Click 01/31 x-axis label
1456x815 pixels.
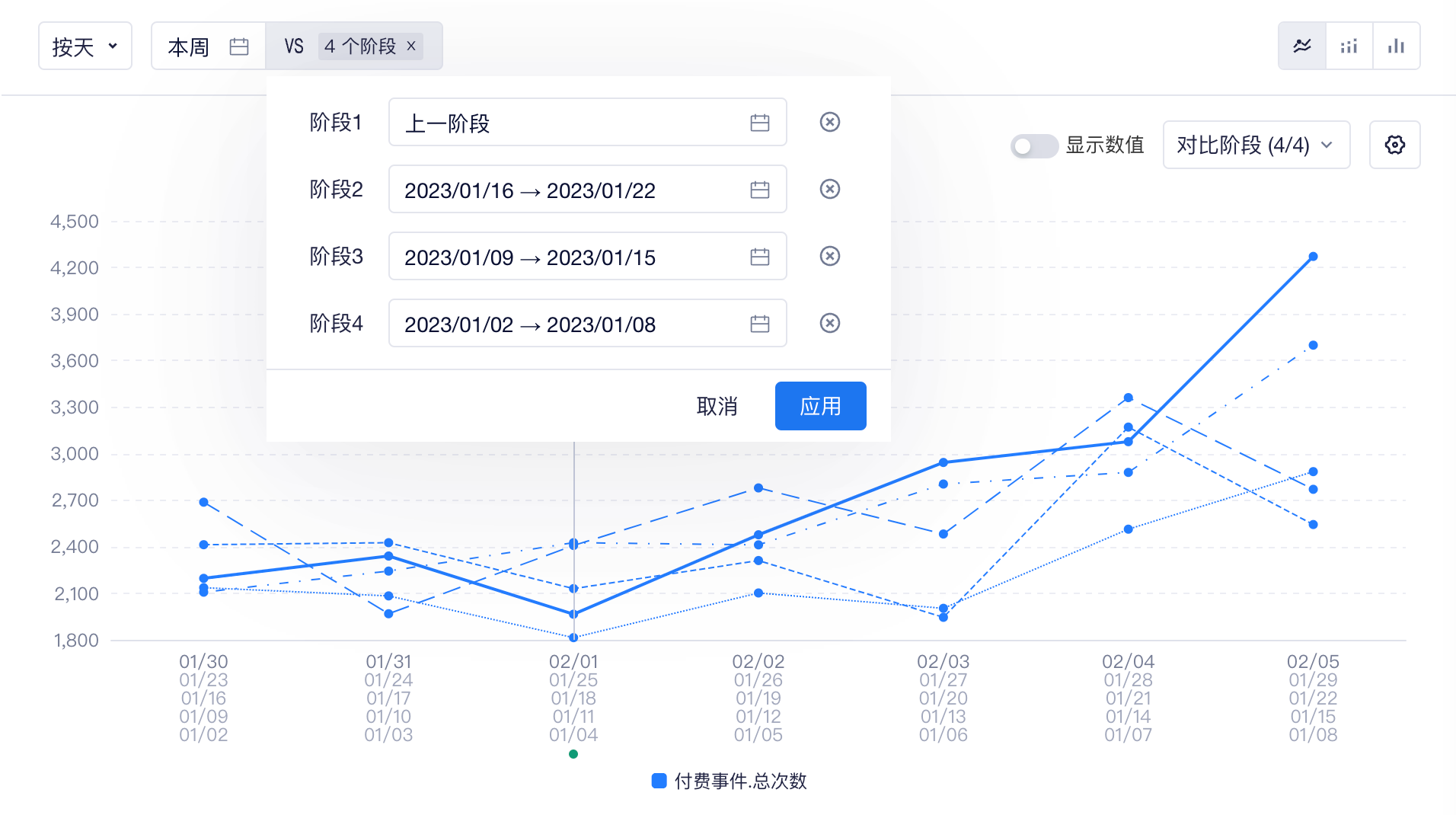tap(388, 661)
